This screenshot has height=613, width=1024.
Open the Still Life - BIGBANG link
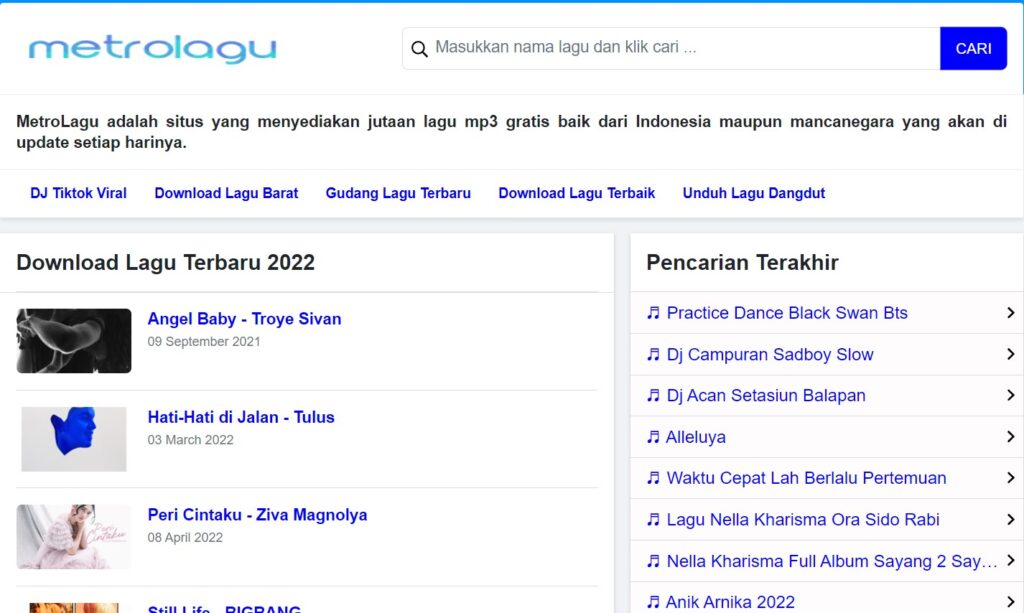pos(224,608)
